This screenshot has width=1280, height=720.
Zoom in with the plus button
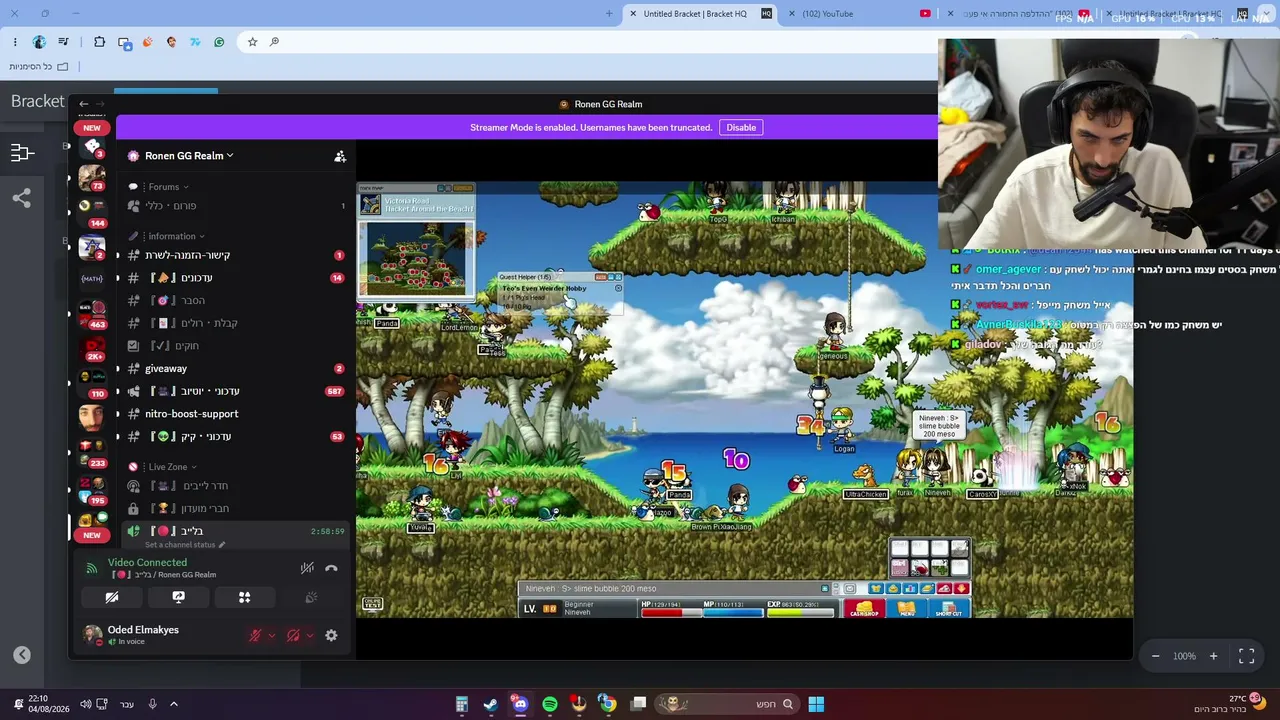[x=1213, y=656]
